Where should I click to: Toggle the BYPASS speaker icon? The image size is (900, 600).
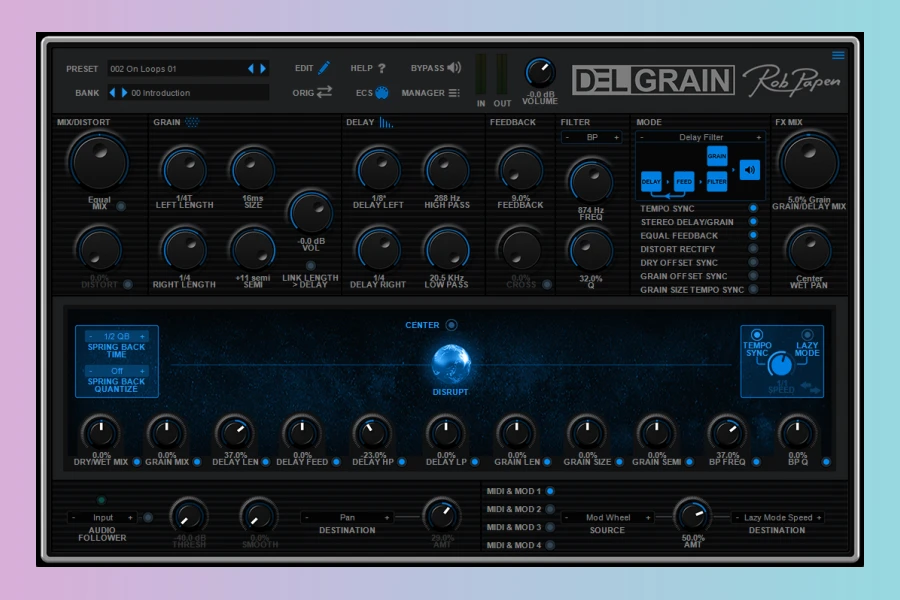coord(454,68)
